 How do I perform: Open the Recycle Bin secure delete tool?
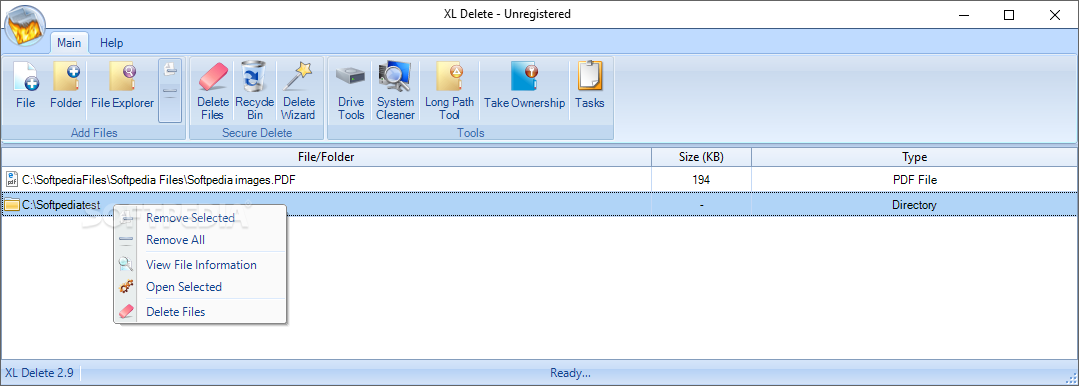click(255, 91)
